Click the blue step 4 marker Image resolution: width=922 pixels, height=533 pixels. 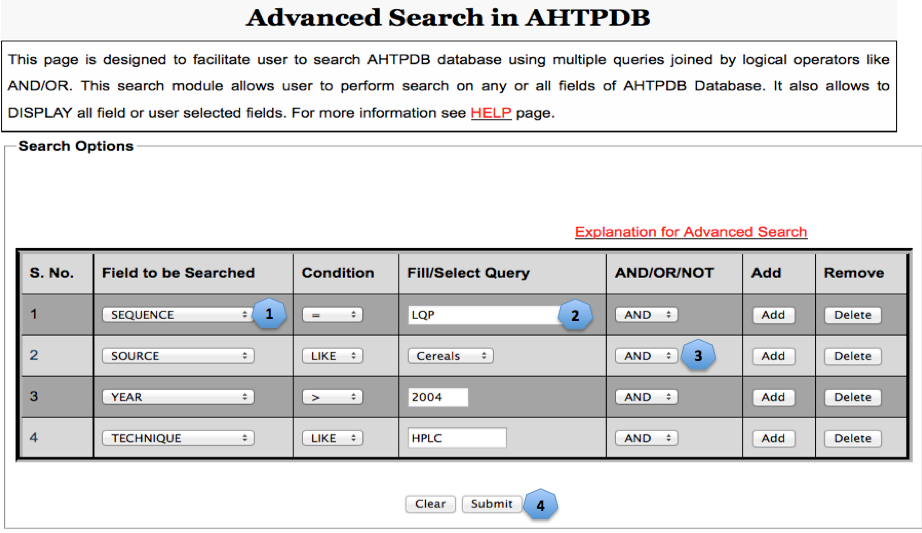[x=541, y=505]
